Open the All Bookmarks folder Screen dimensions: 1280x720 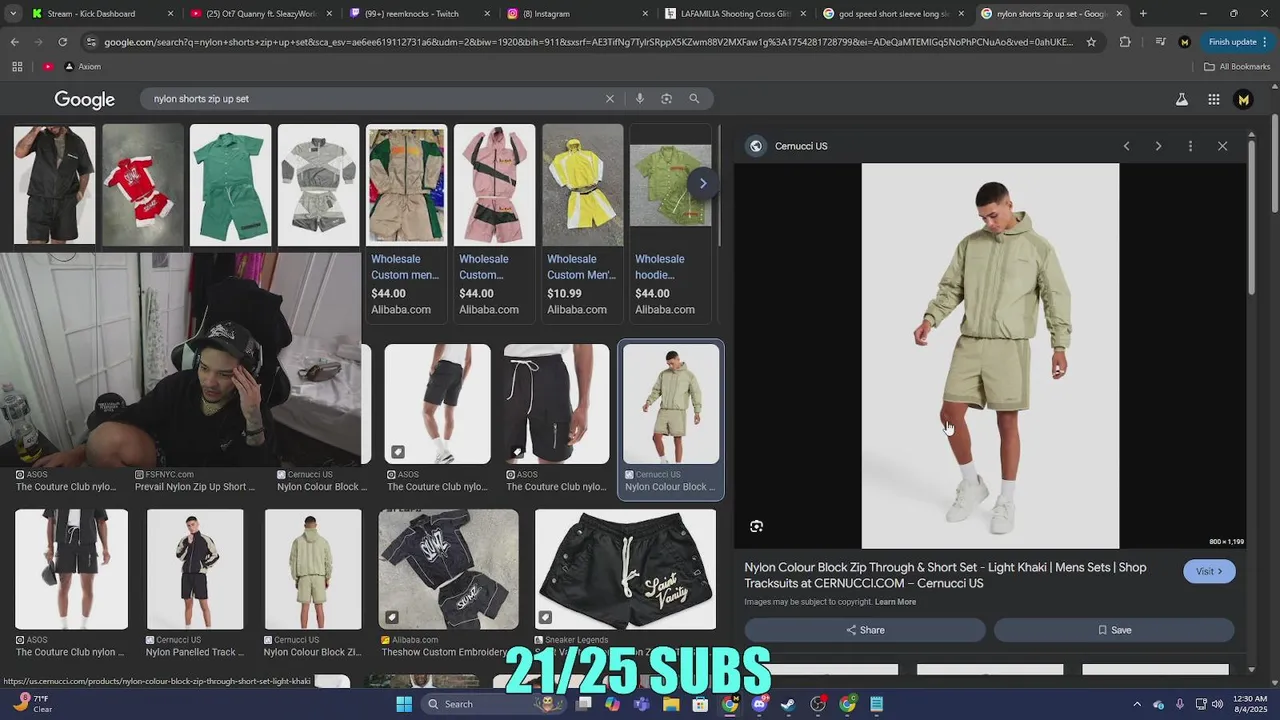1237,66
